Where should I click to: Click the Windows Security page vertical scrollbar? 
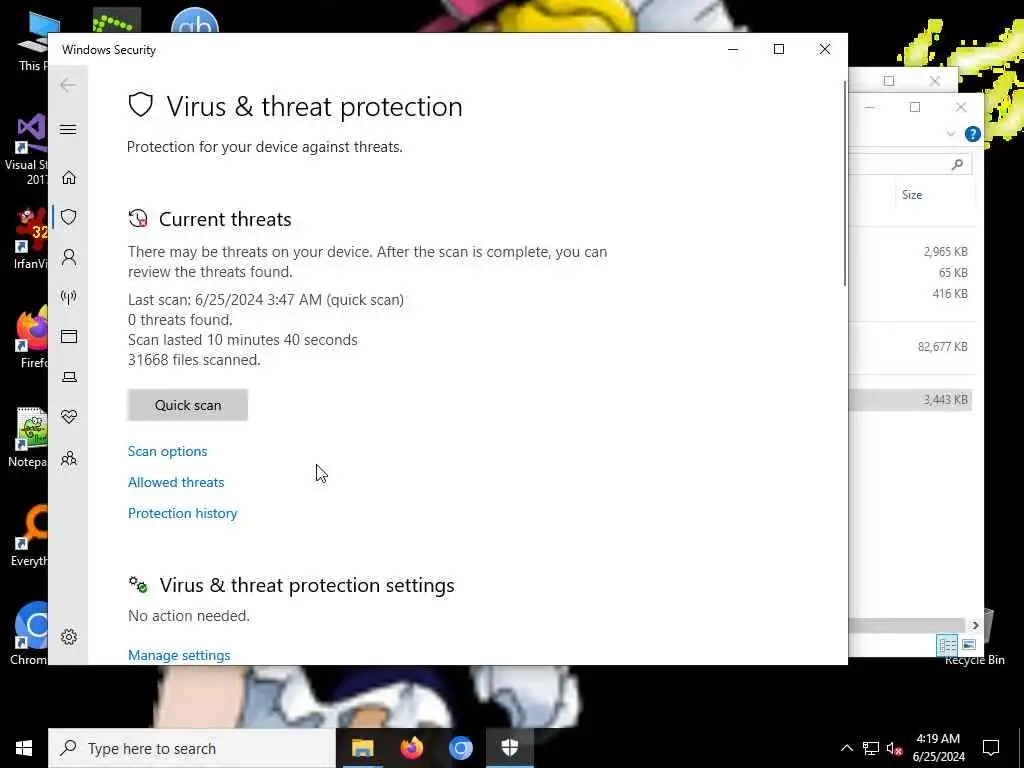coord(845,183)
